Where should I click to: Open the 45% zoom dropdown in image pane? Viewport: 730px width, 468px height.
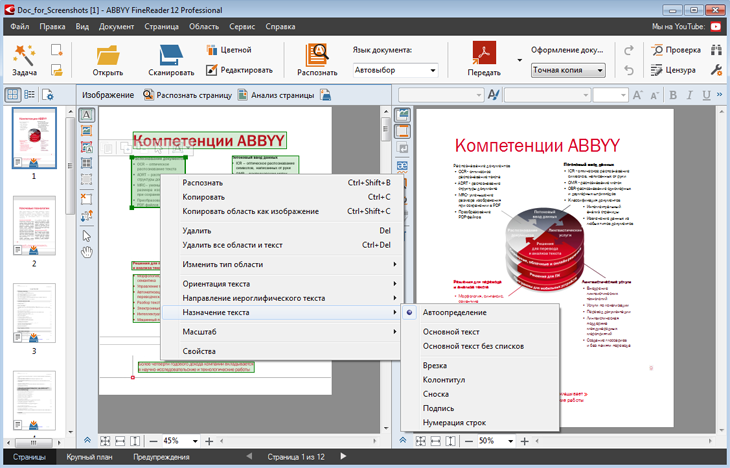tap(195, 441)
